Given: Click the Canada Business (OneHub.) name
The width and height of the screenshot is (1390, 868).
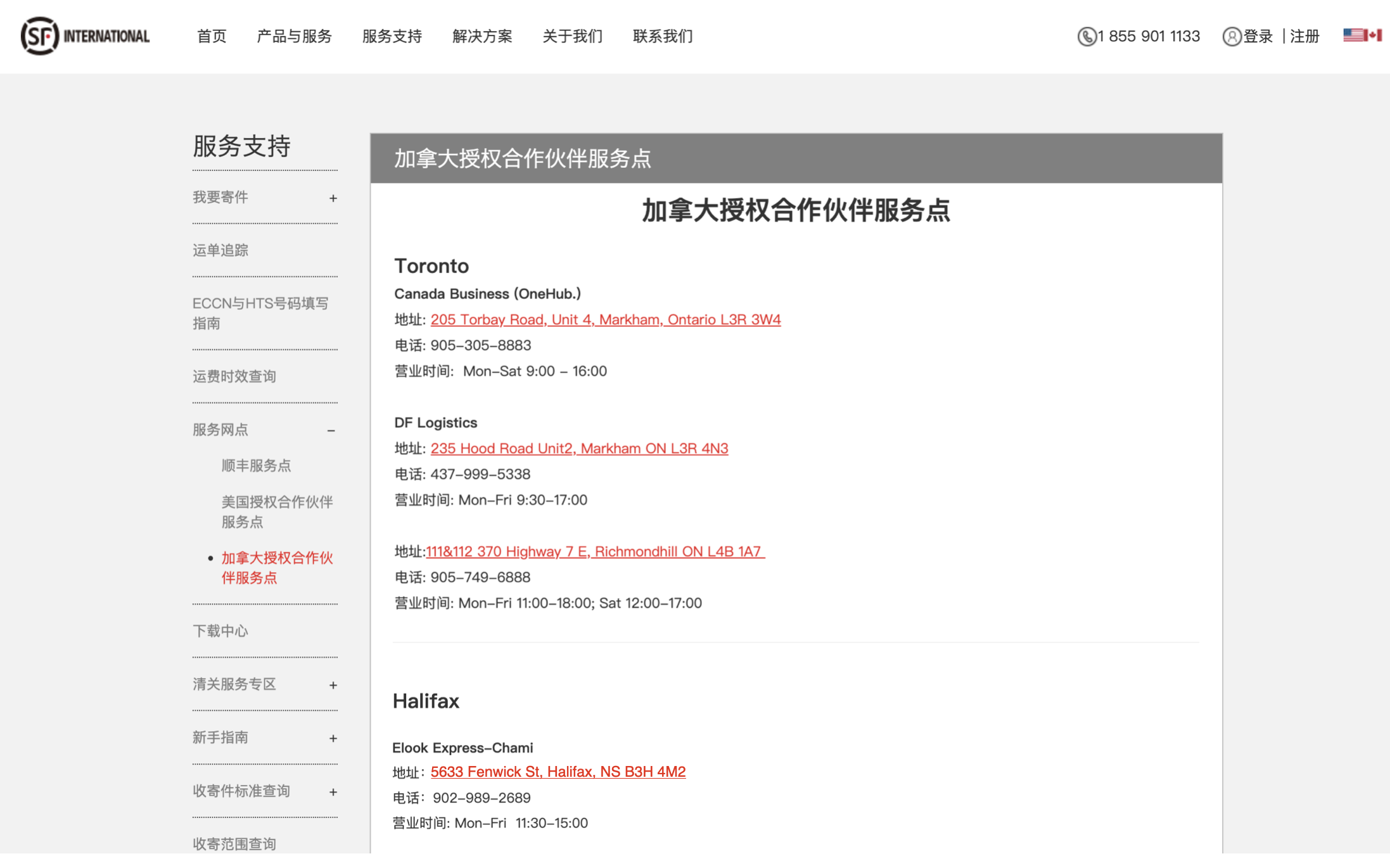Looking at the screenshot, I should point(487,294).
